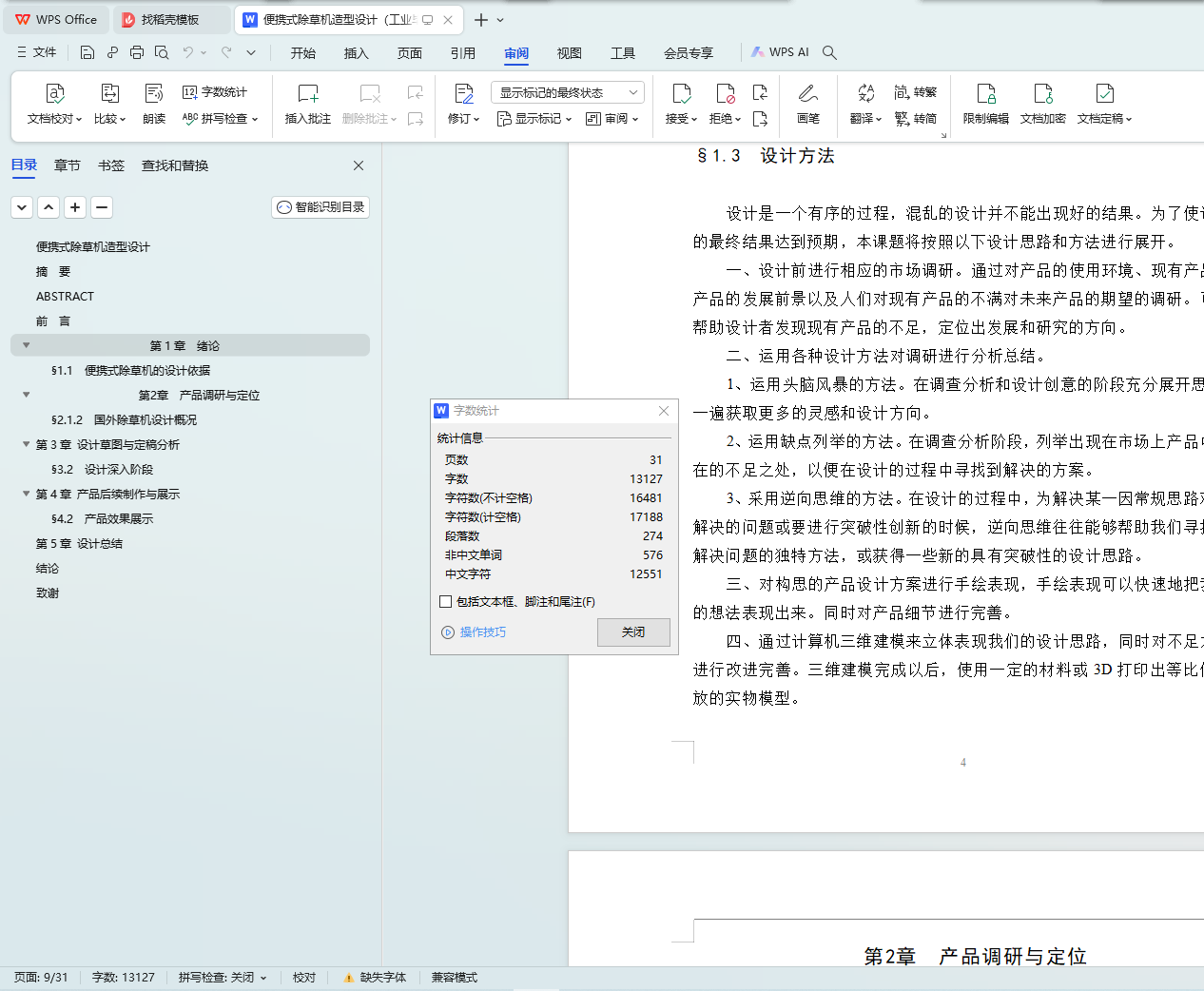This screenshot has width=1204, height=991.
Task: Open the 翻译 translate tool
Action: [865, 105]
